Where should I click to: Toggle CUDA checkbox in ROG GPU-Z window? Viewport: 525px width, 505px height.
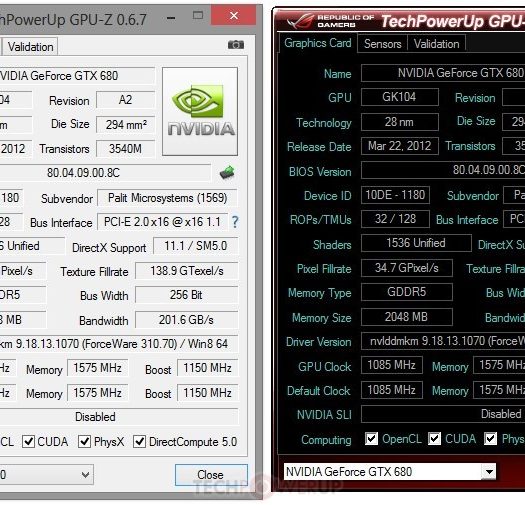[434, 438]
